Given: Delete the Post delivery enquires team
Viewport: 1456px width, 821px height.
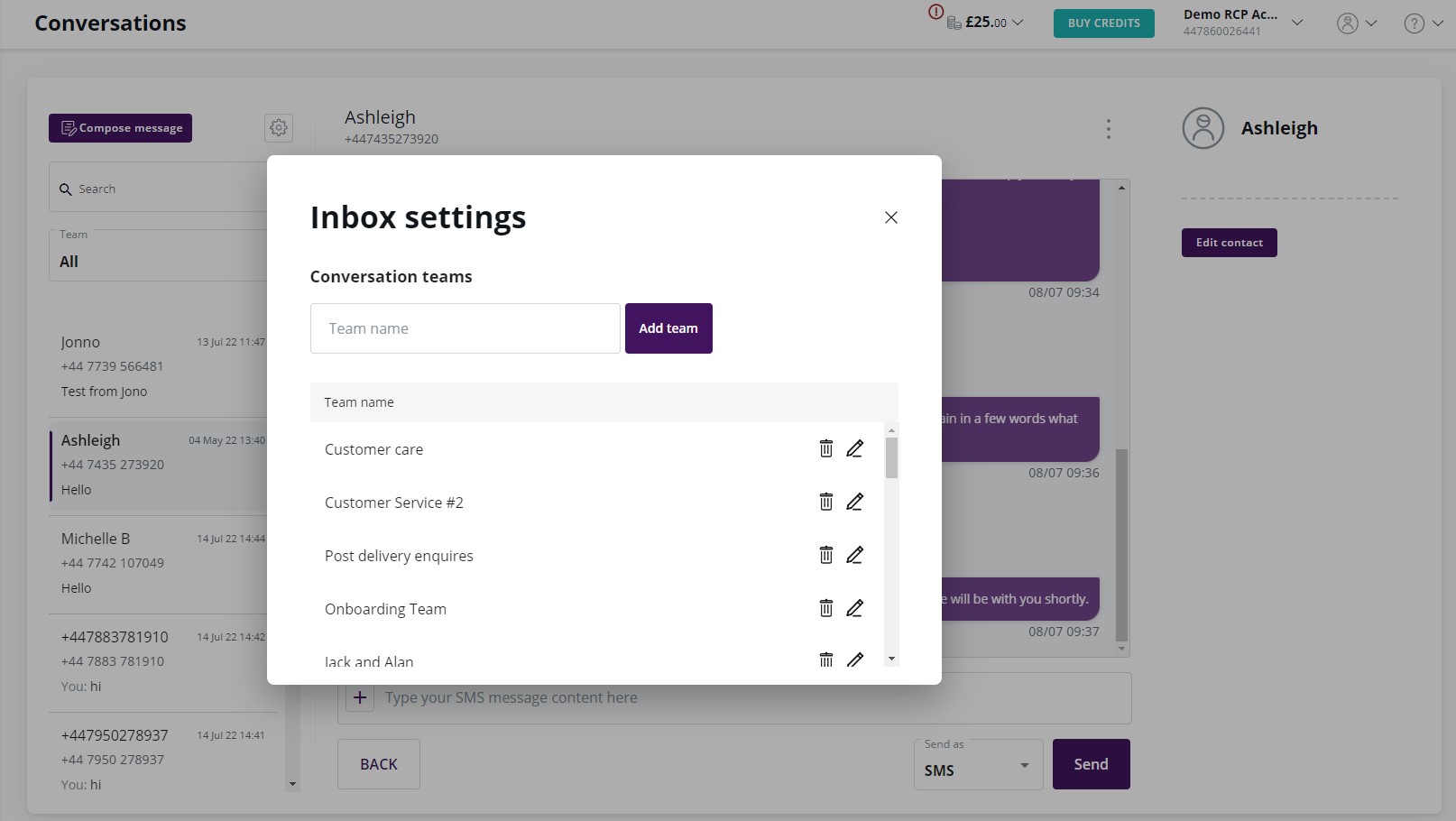Looking at the screenshot, I should [826, 554].
